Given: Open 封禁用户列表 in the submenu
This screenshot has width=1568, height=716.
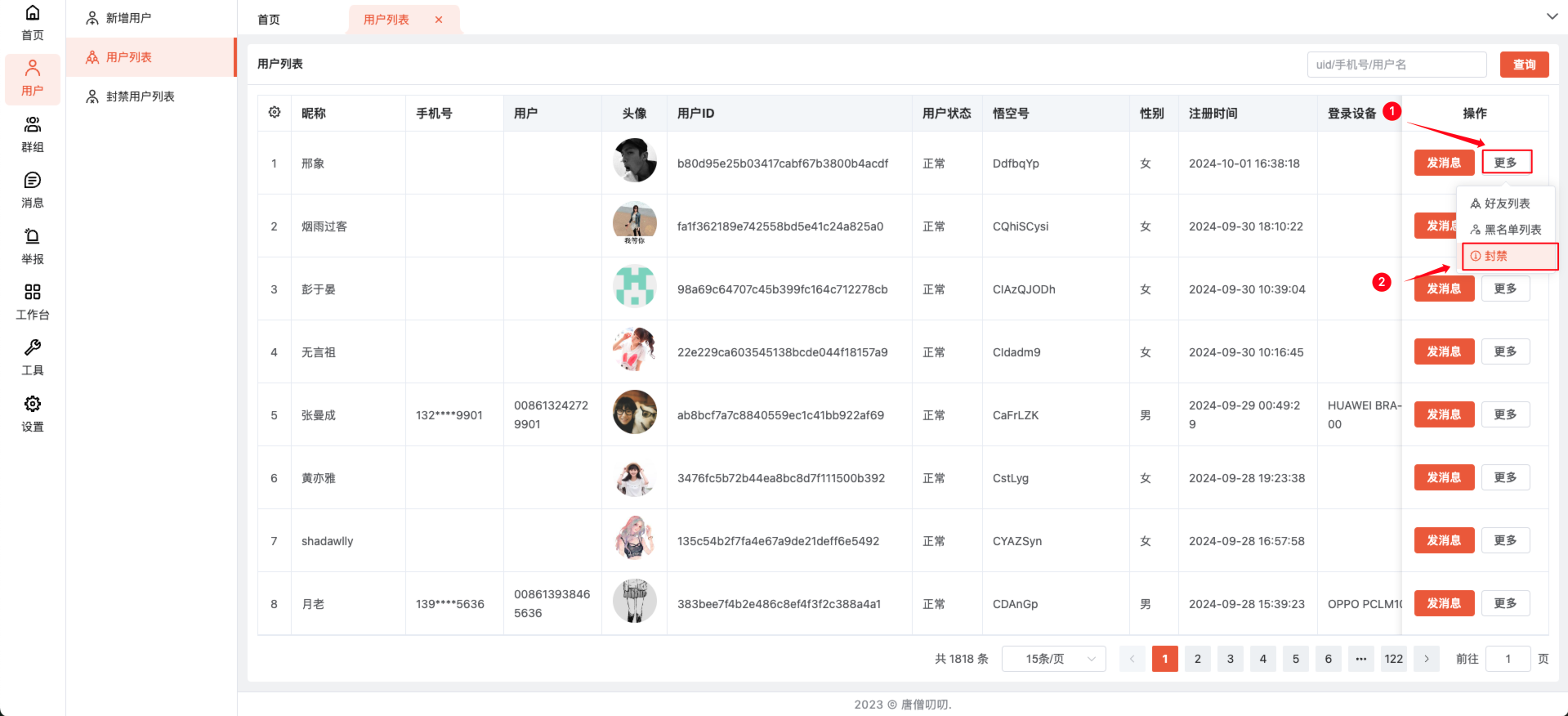Looking at the screenshot, I should pos(140,96).
